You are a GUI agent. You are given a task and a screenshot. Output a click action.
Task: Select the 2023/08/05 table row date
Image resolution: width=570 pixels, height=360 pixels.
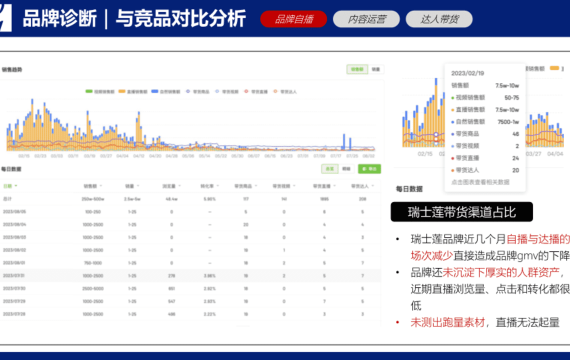(x=15, y=212)
